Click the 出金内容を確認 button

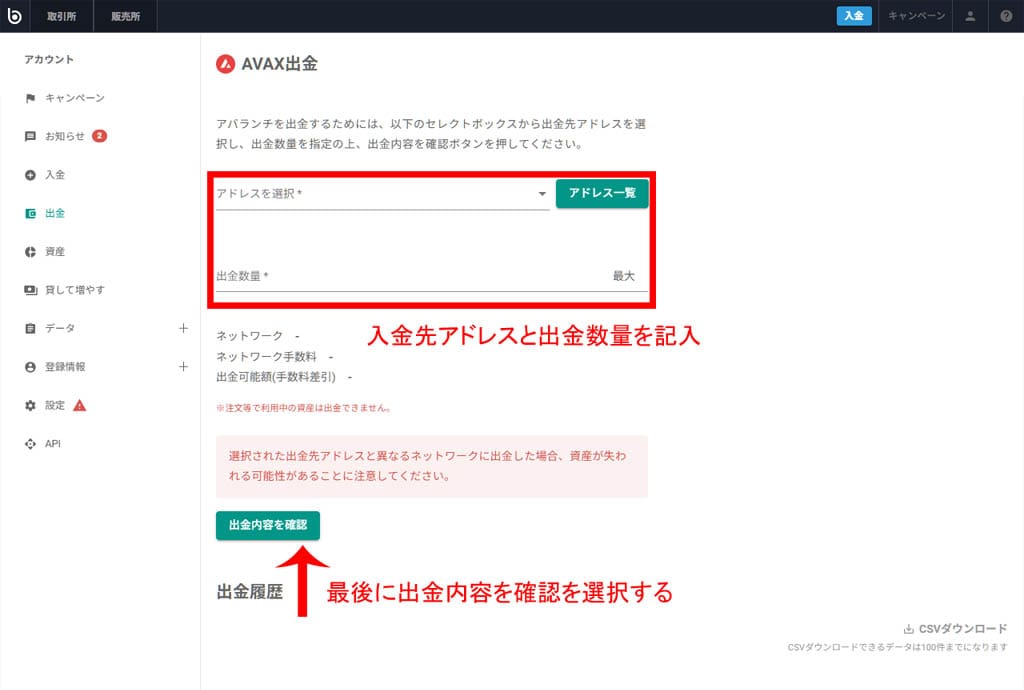point(268,525)
